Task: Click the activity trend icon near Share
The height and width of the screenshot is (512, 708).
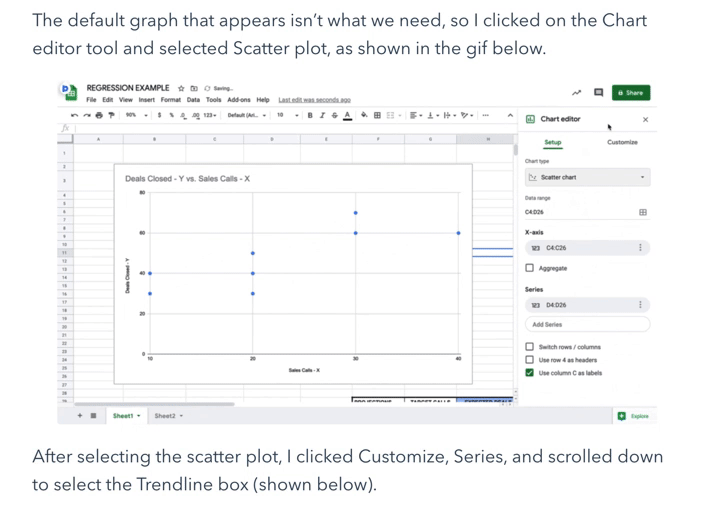Action: [577, 93]
